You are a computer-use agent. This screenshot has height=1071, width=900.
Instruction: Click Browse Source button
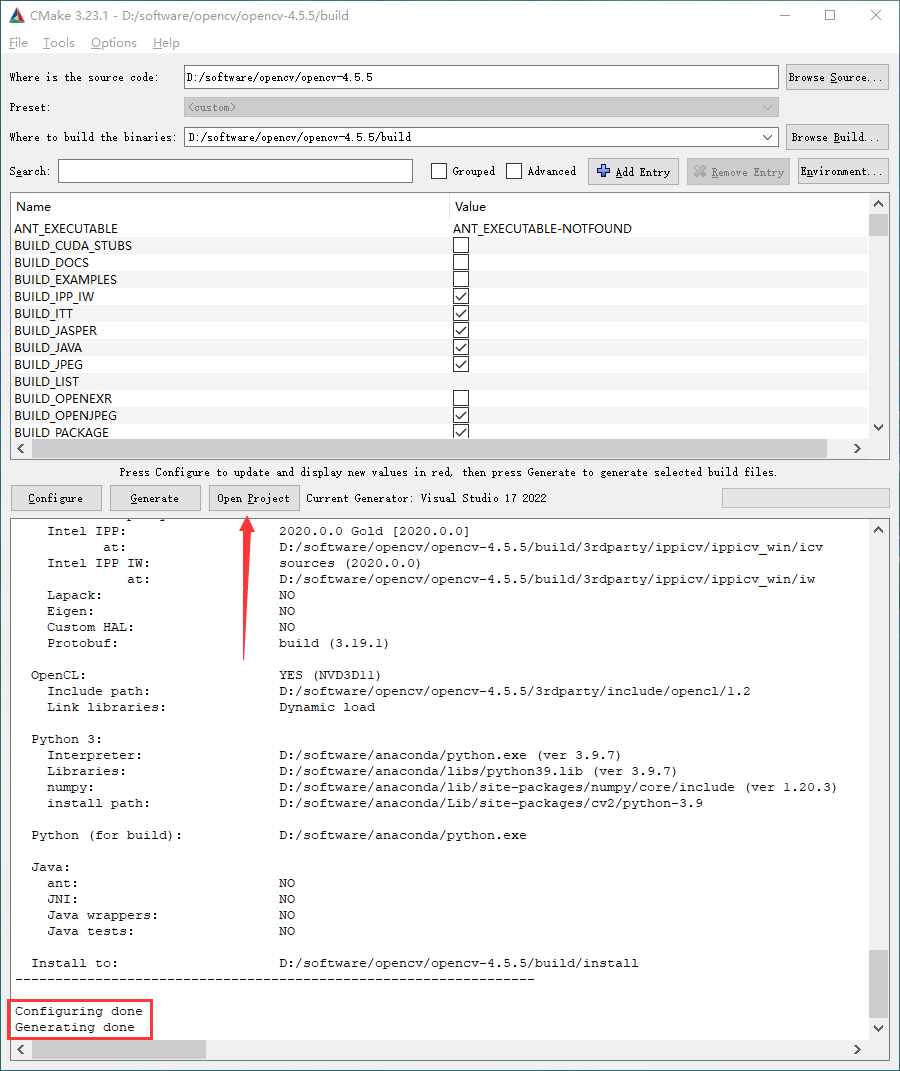[837, 77]
